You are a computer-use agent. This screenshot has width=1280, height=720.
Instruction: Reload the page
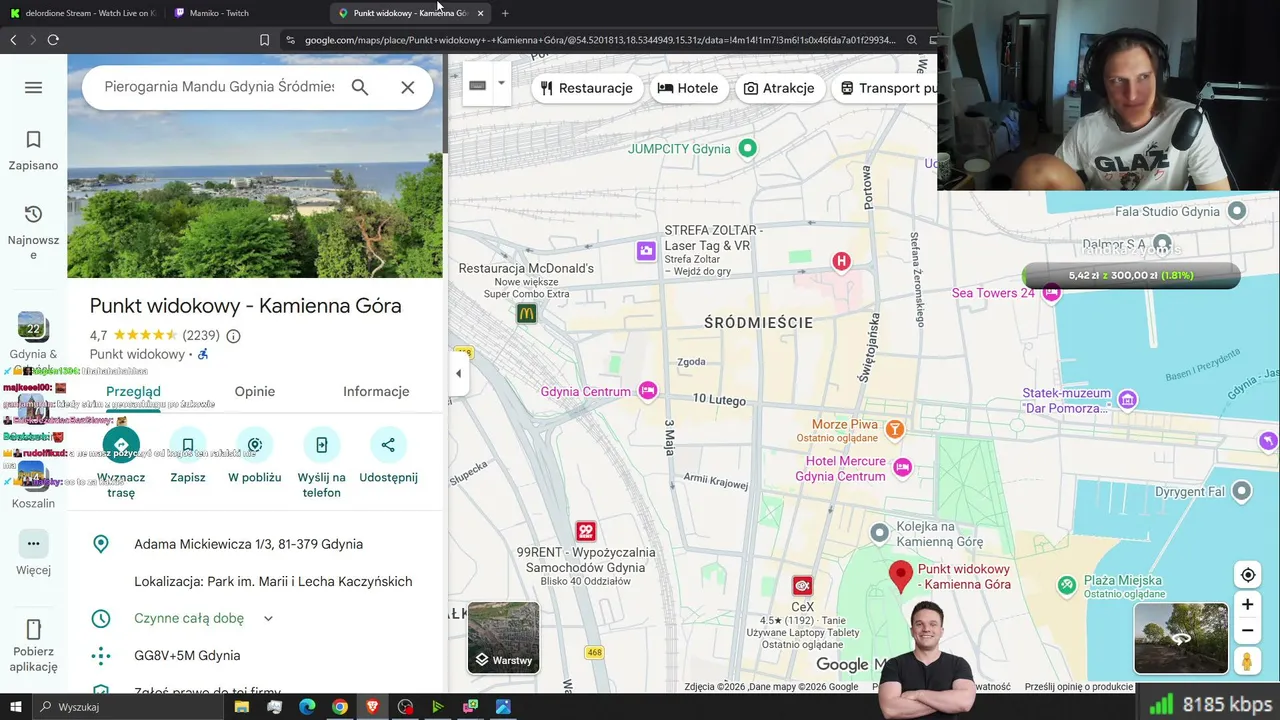(x=53, y=40)
